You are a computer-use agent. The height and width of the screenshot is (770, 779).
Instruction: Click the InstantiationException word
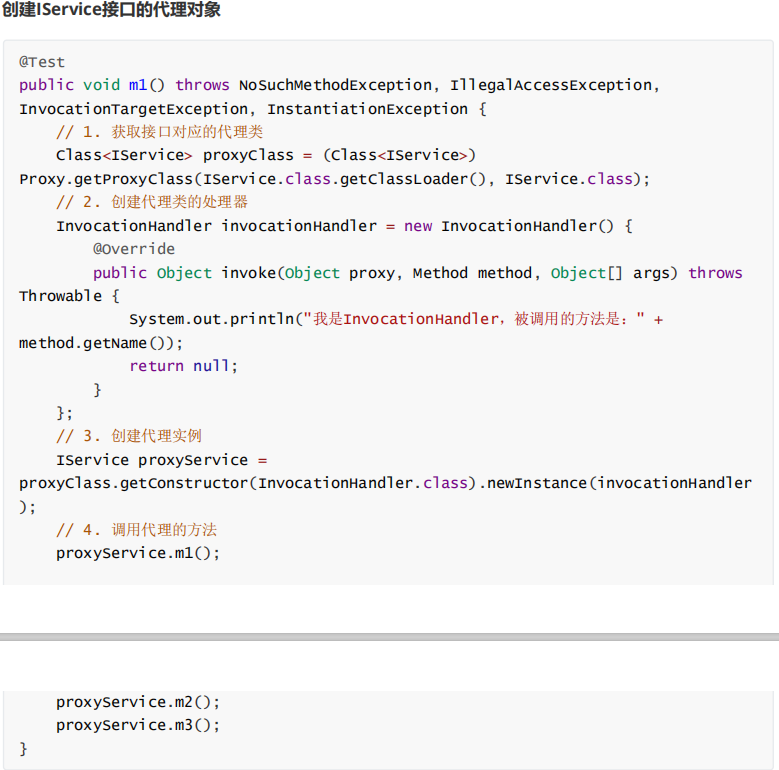point(367,109)
